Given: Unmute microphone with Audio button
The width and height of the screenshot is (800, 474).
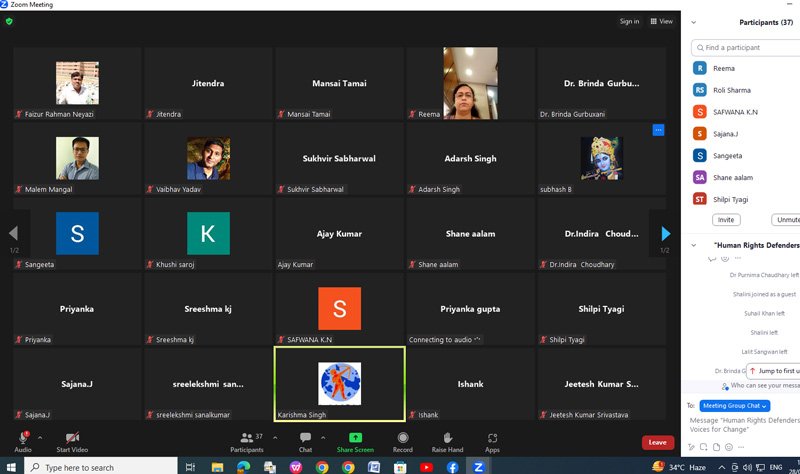Looking at the screenshot, I should tap(22, 437).
